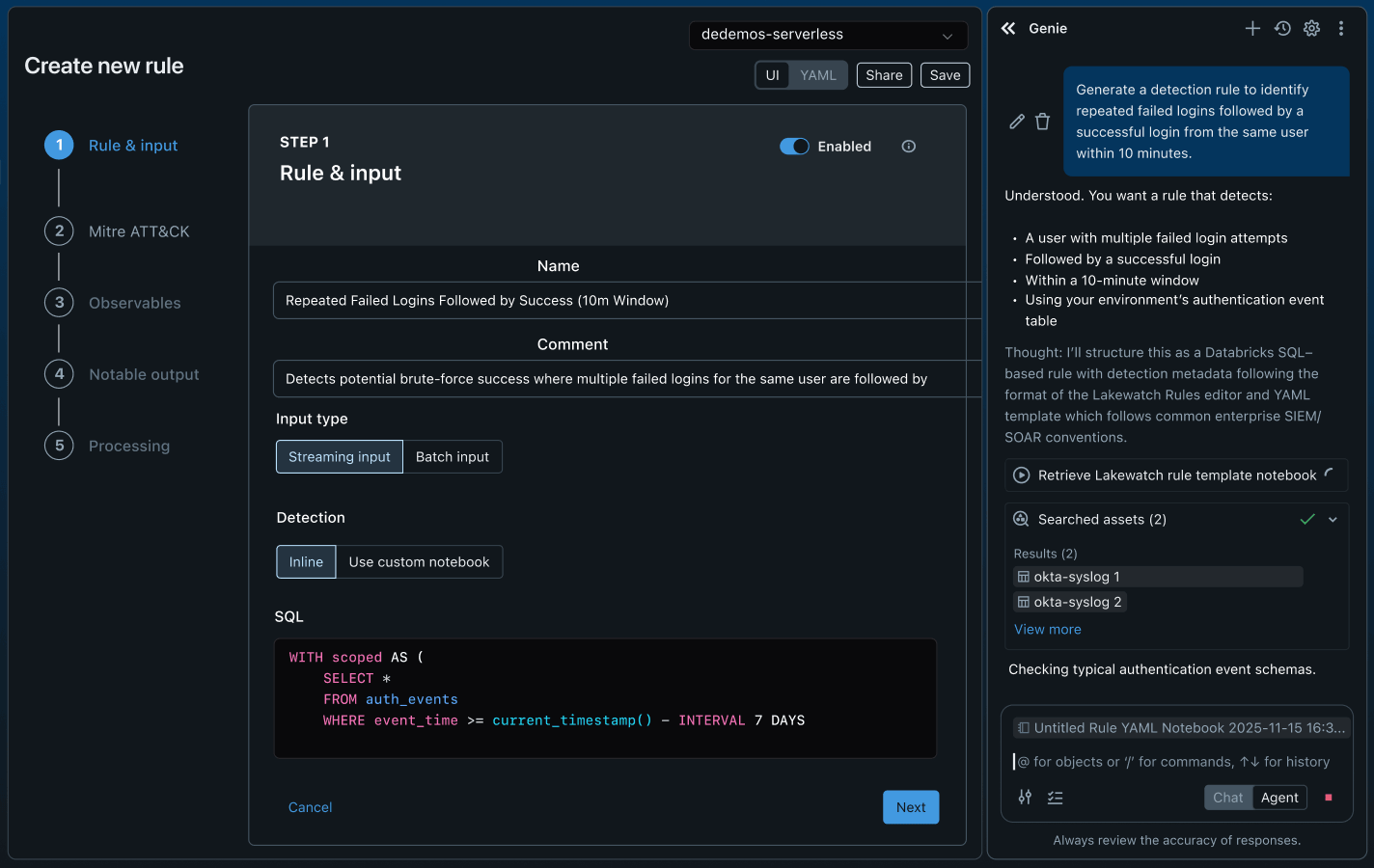
Task: Open the dedemos-serverless compute dropdown
Action: pos(828,35)
